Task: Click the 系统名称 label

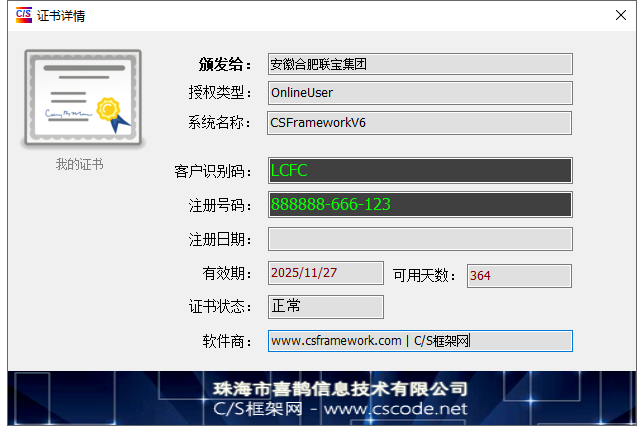Action: click(220, 122)
